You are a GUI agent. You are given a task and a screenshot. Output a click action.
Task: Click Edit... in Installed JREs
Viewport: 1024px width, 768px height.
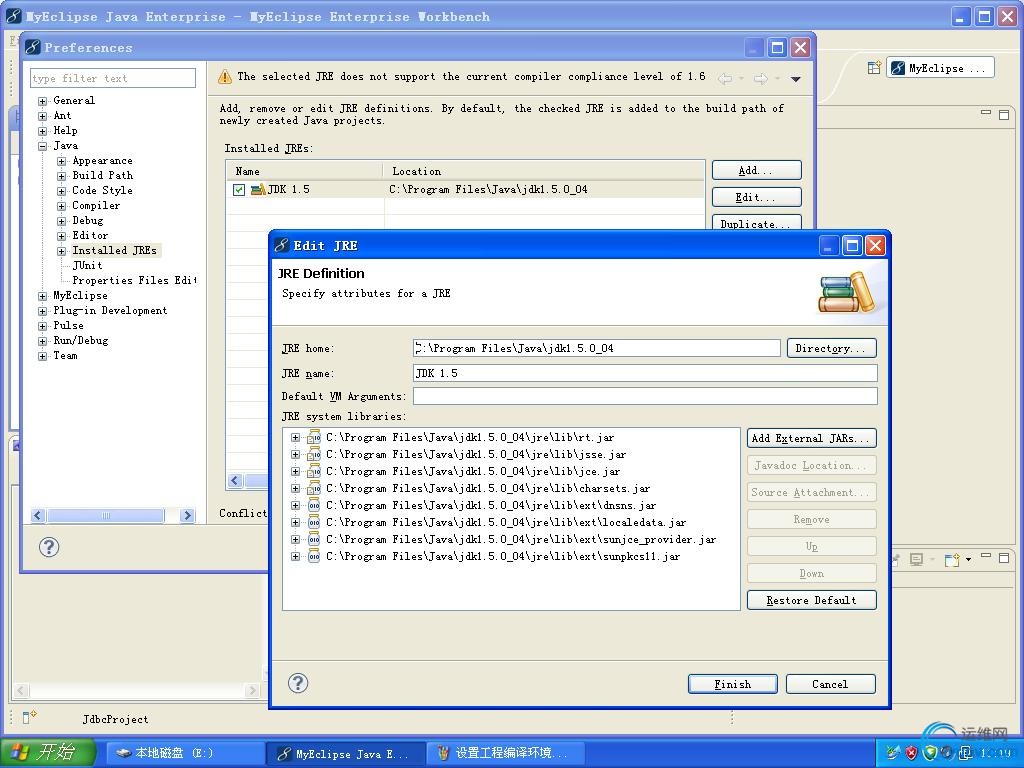pos(756,197)
